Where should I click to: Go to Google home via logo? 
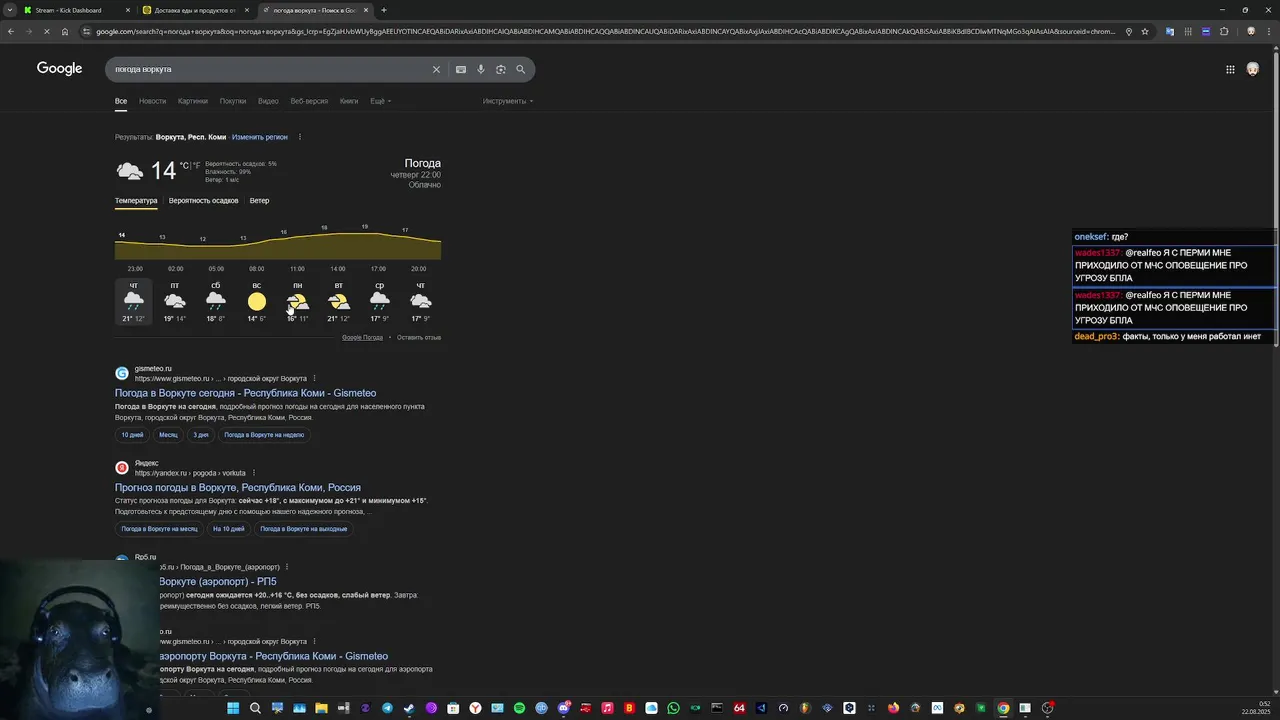60,68
